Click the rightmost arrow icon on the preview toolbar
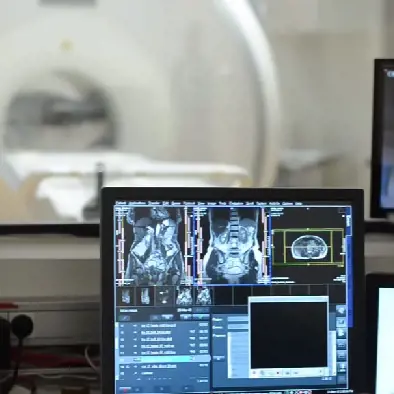 coord(321,372)
